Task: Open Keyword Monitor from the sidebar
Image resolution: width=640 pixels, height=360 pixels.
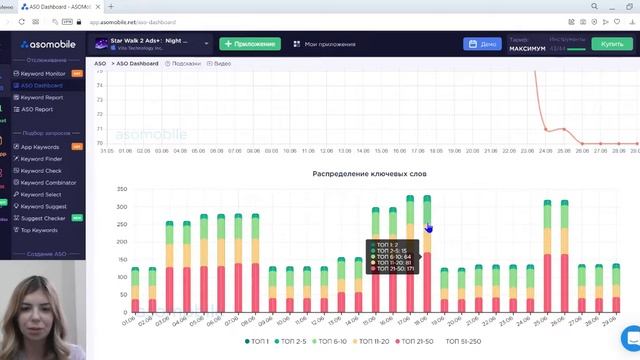Action: click(43, 74)
